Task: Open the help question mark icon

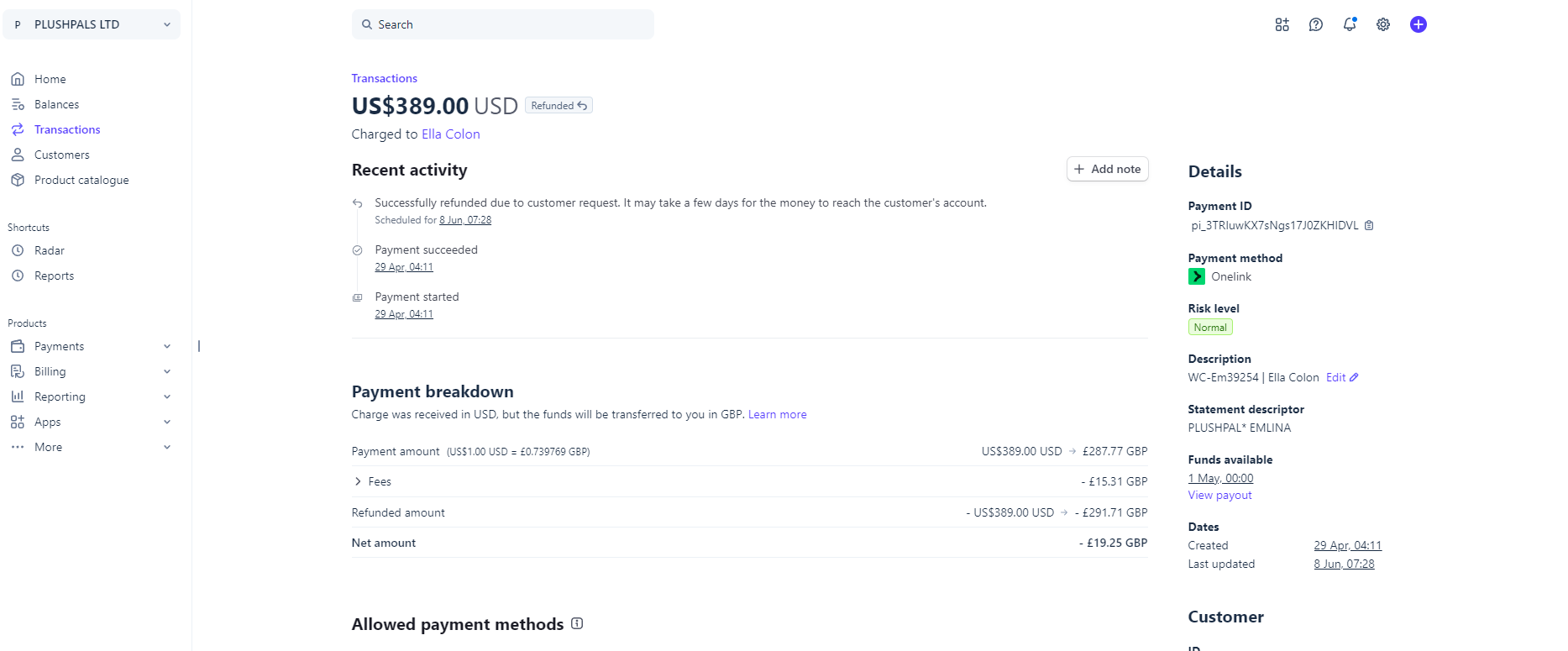Action: [x=1316, y=24]
